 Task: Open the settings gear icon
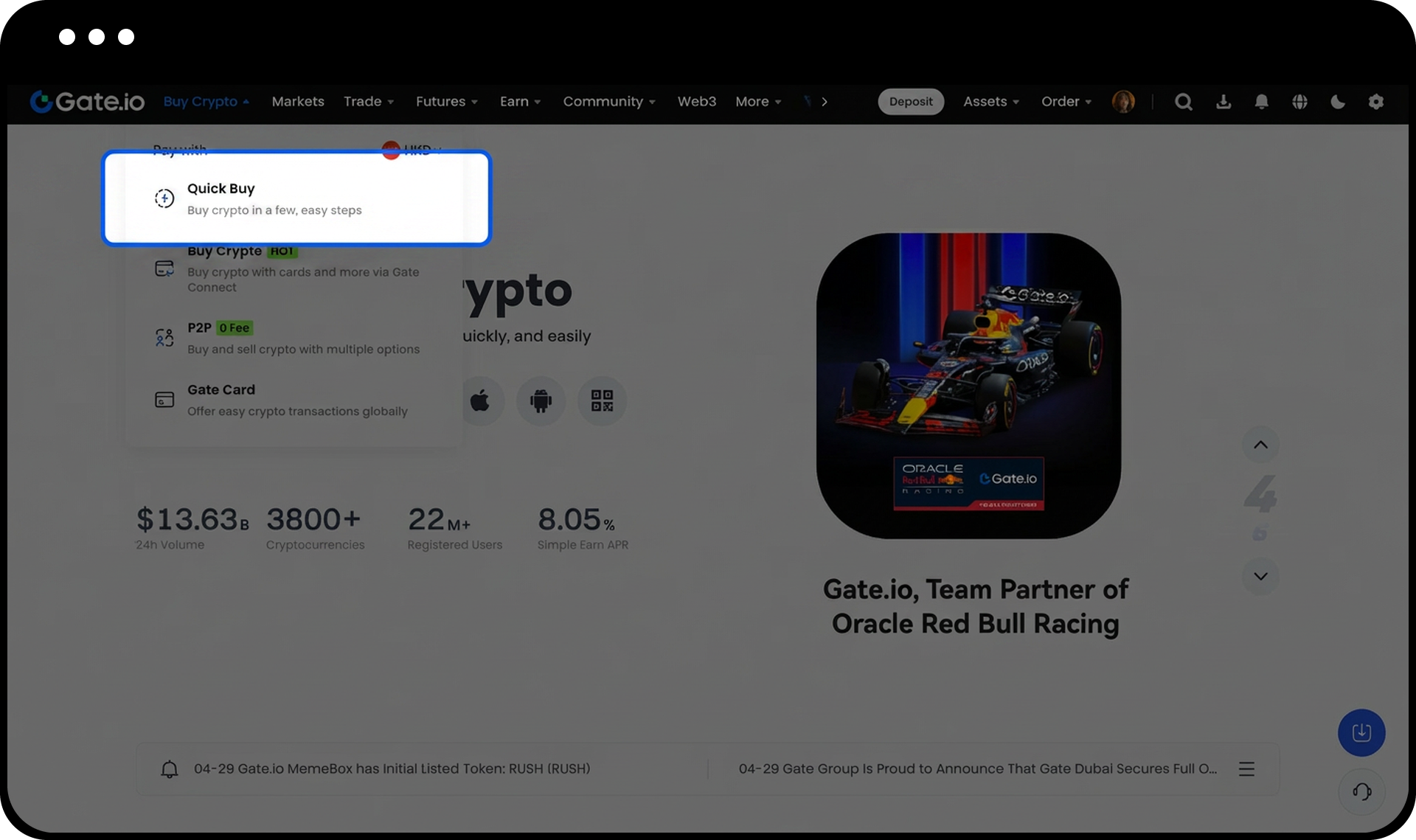1375,102
